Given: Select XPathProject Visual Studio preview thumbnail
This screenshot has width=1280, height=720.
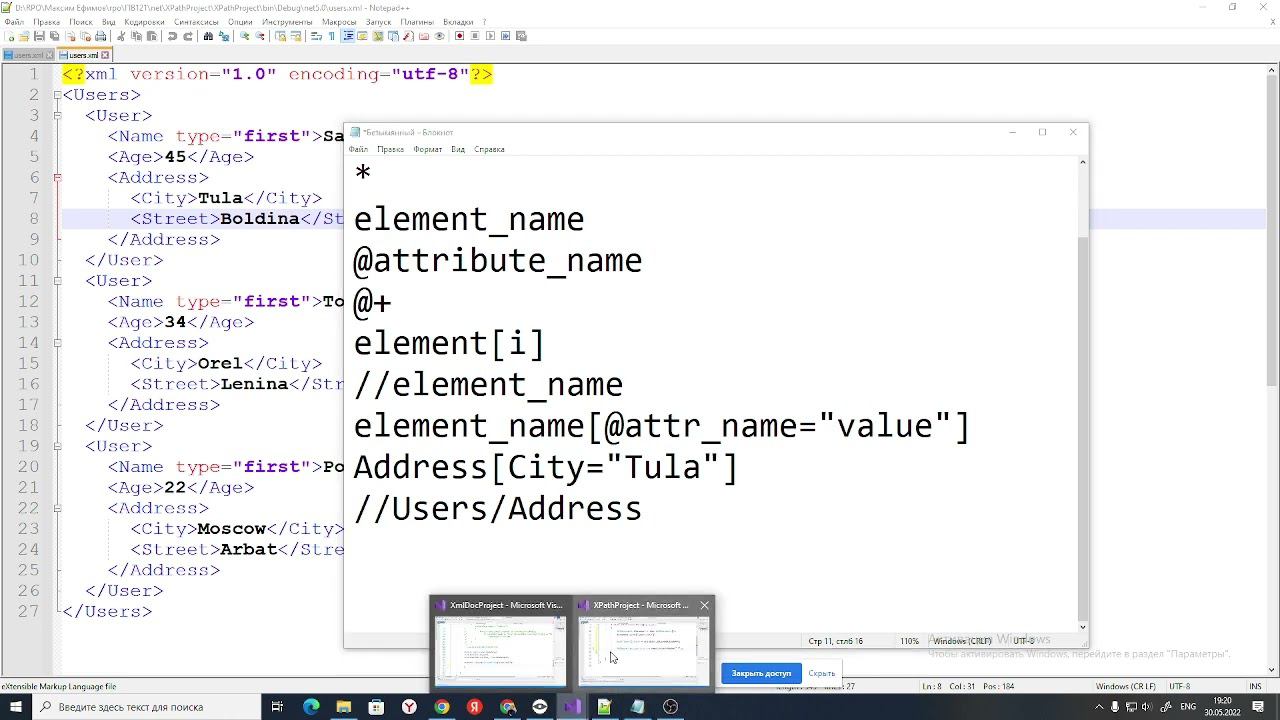Looking at the screenshot, I should pyautogui.click(x=642, y=641).
